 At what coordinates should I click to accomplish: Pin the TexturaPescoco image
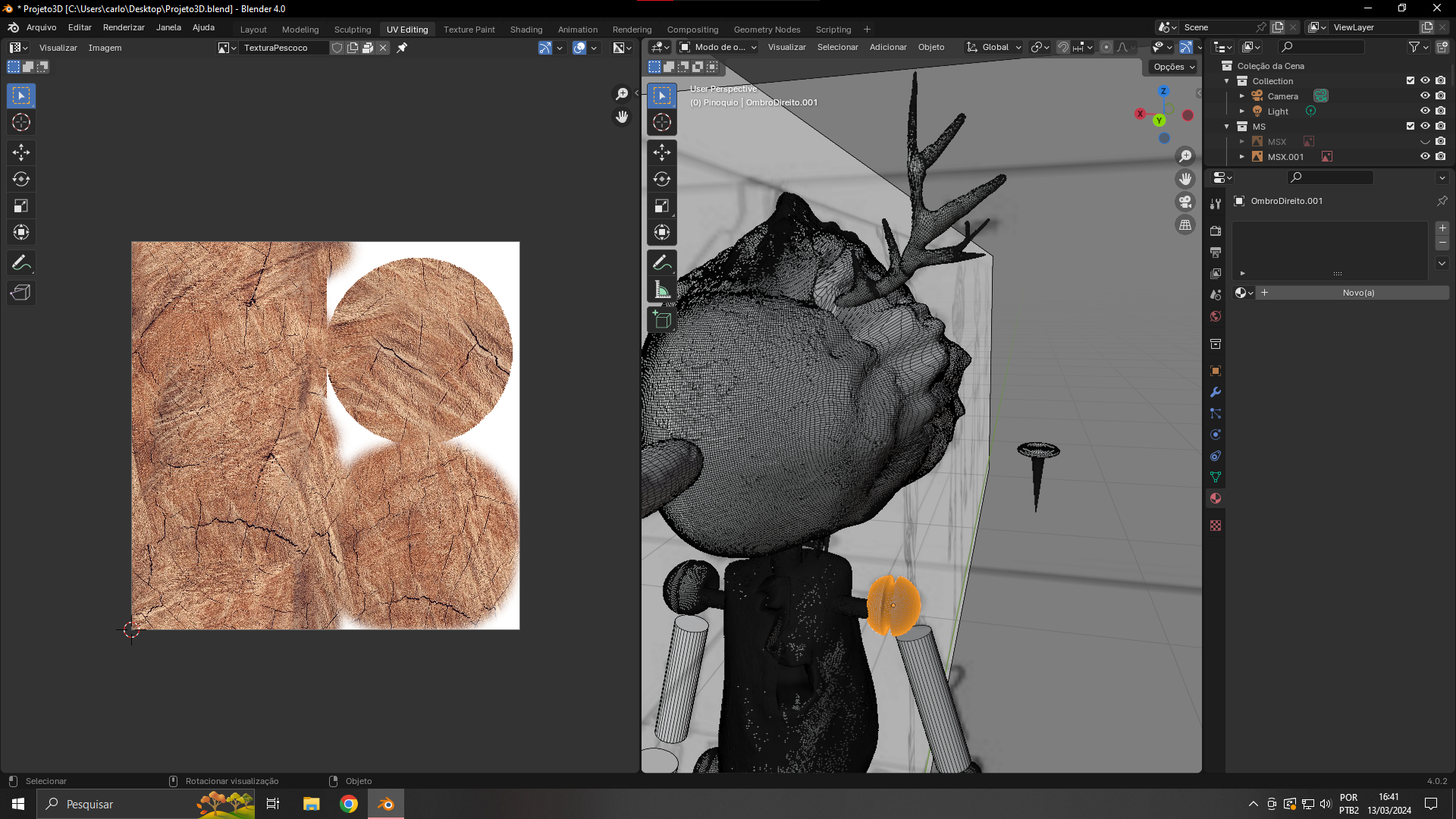pos(403,48)
